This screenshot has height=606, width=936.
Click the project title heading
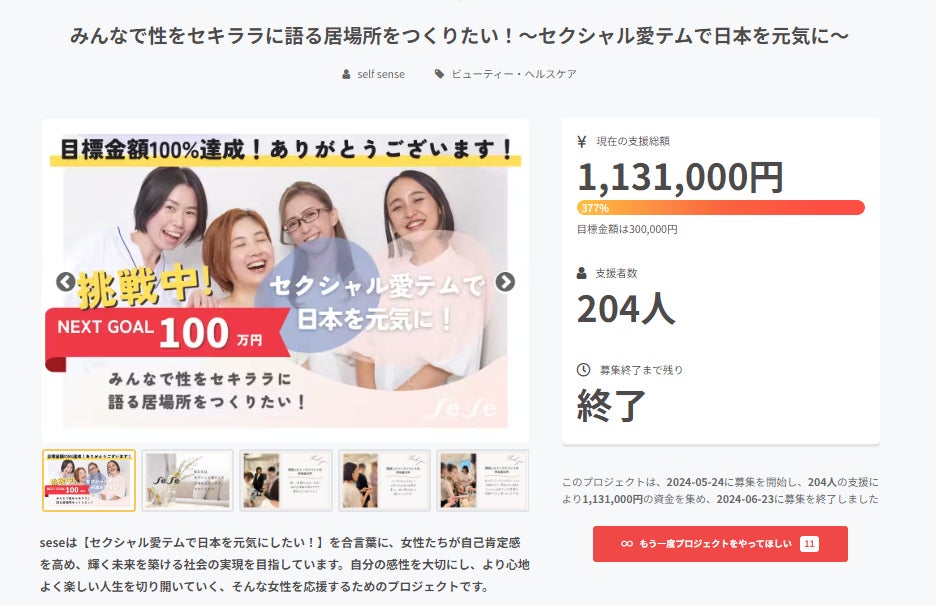[460, 36]
